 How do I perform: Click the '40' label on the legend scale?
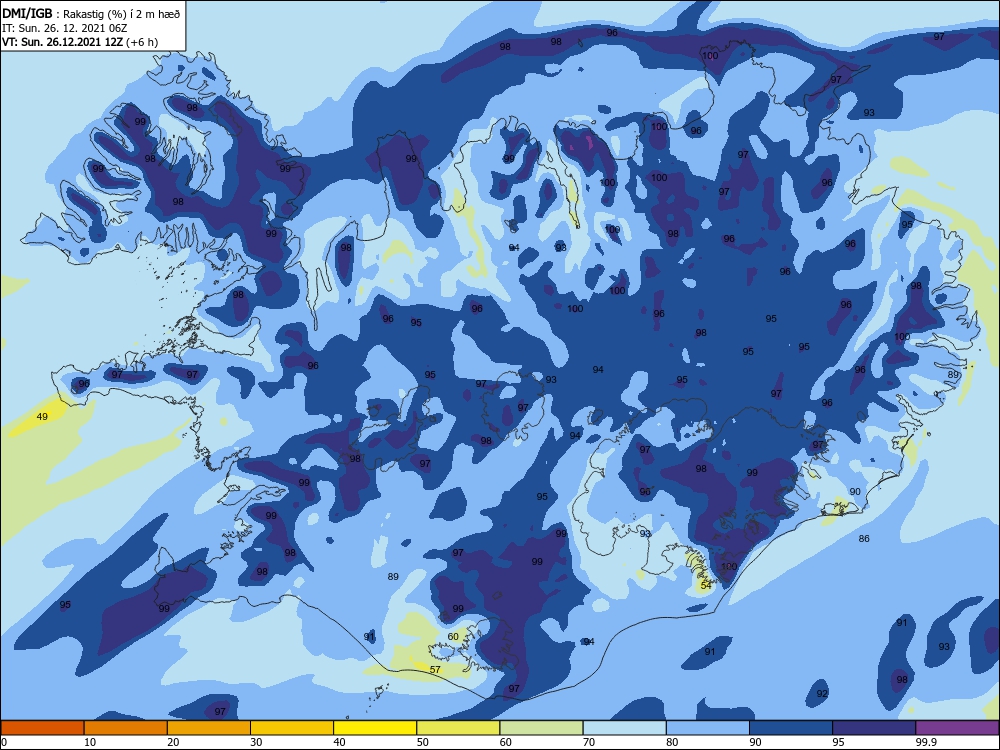(340, 742)
